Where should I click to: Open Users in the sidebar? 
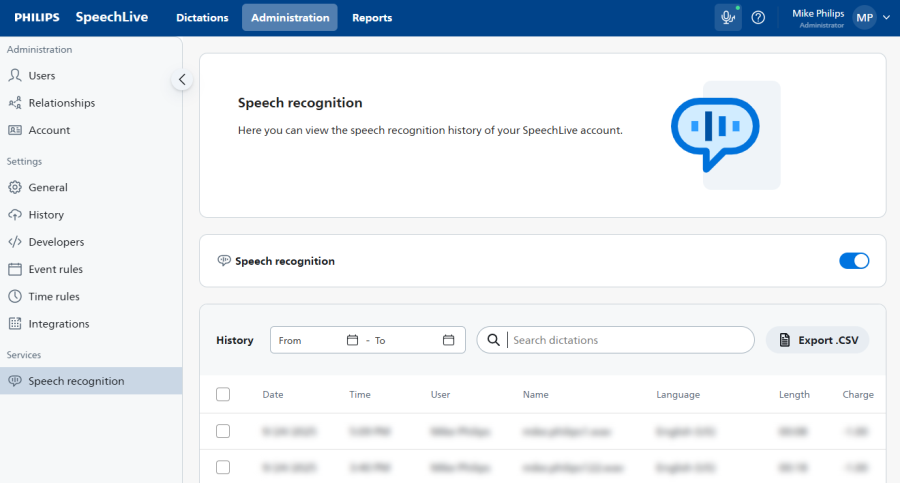coord(91,75)
